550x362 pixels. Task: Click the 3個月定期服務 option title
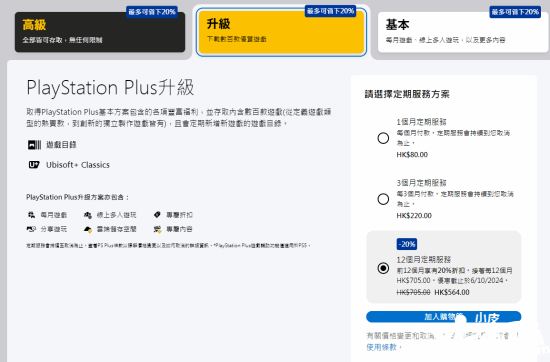point(421,183)
